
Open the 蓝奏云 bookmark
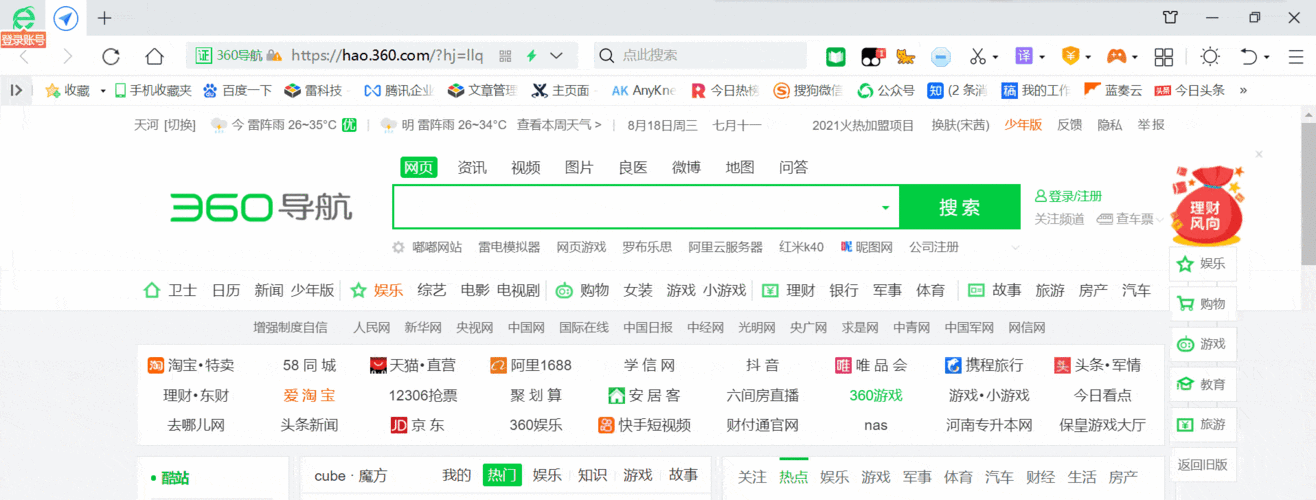pyautogui.click(x=1113, y=90)
